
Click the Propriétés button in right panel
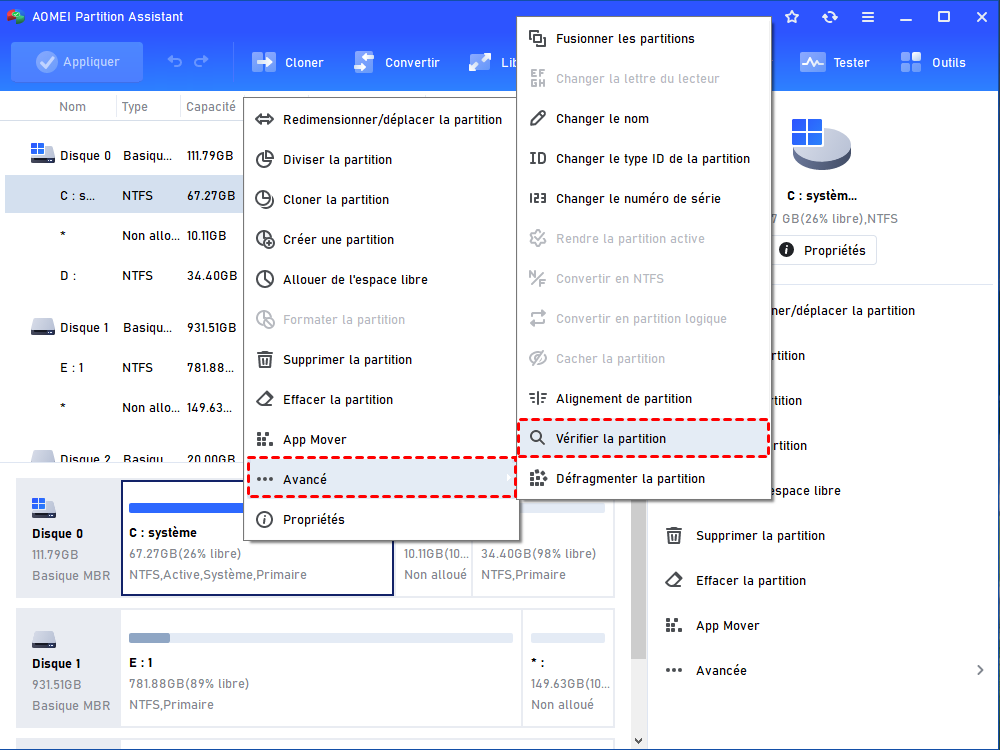(823, 251)
